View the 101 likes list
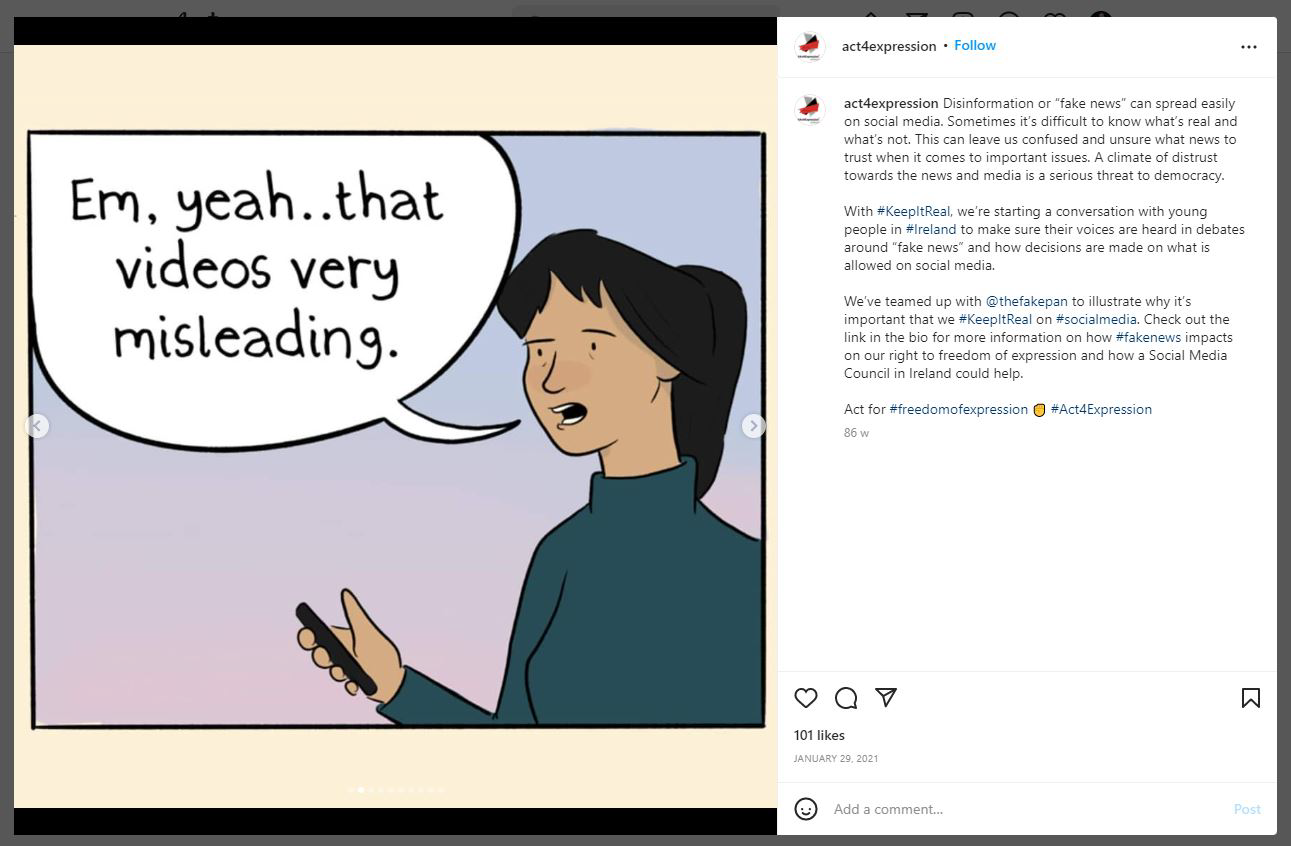 pos(819,736)
